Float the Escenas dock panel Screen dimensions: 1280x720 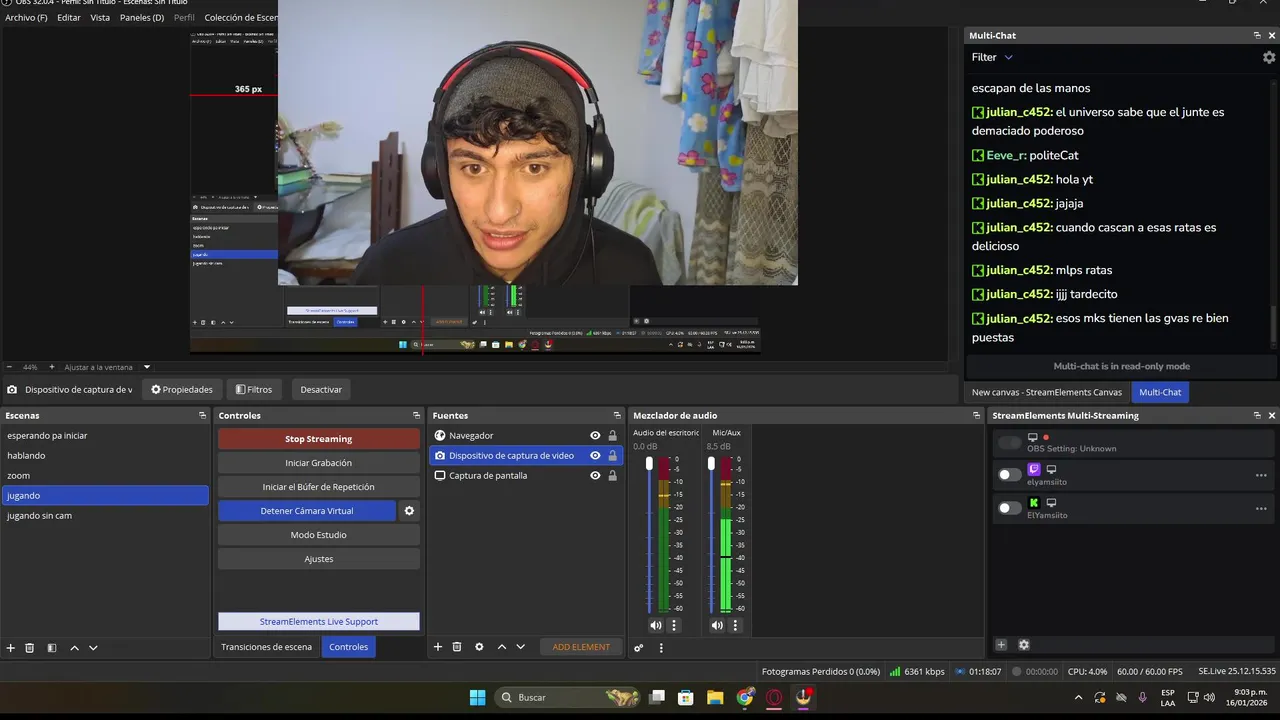click(202, 416)
